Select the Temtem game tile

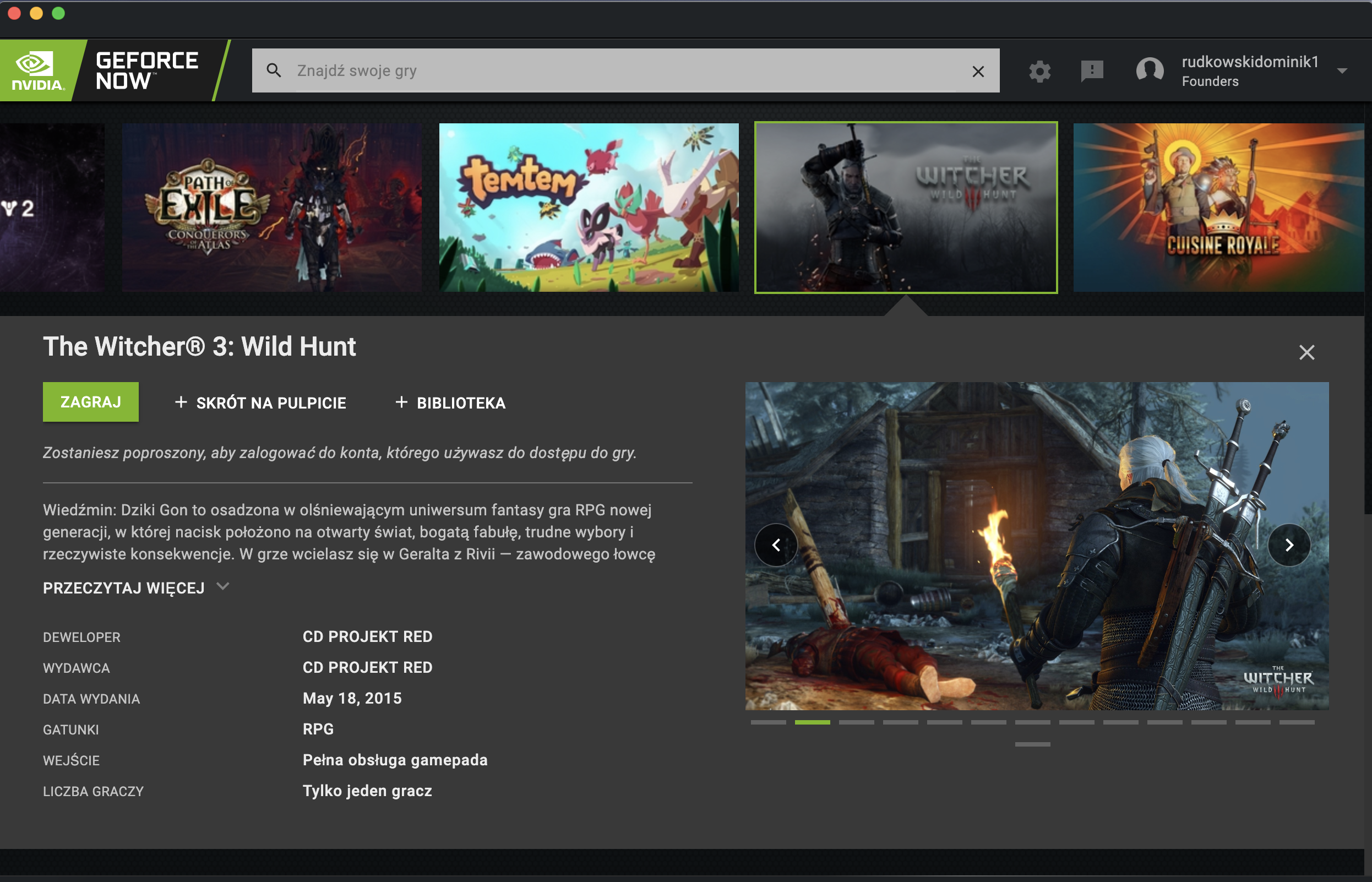[588, 208]
